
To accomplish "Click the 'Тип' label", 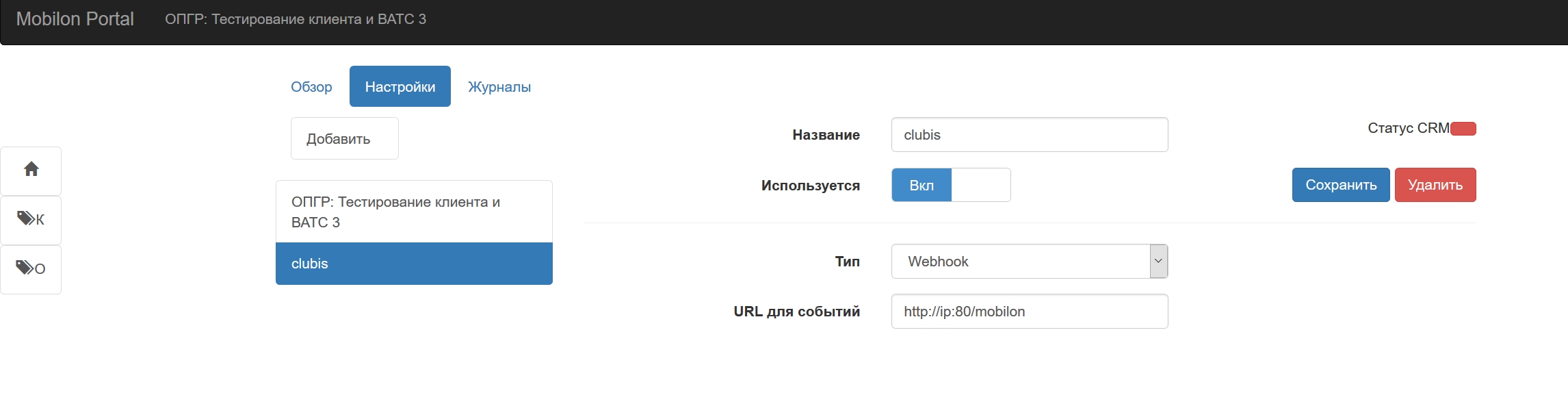I will [x=847, y=262].
